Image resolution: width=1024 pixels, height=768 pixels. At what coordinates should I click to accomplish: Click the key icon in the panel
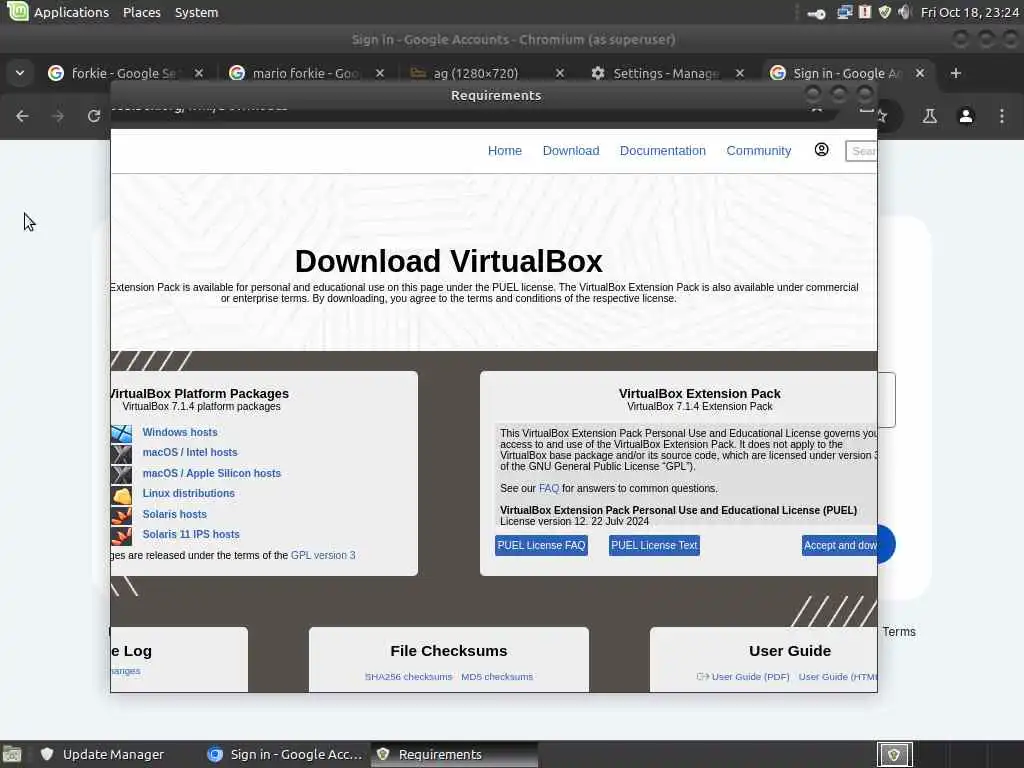point(816,14)
